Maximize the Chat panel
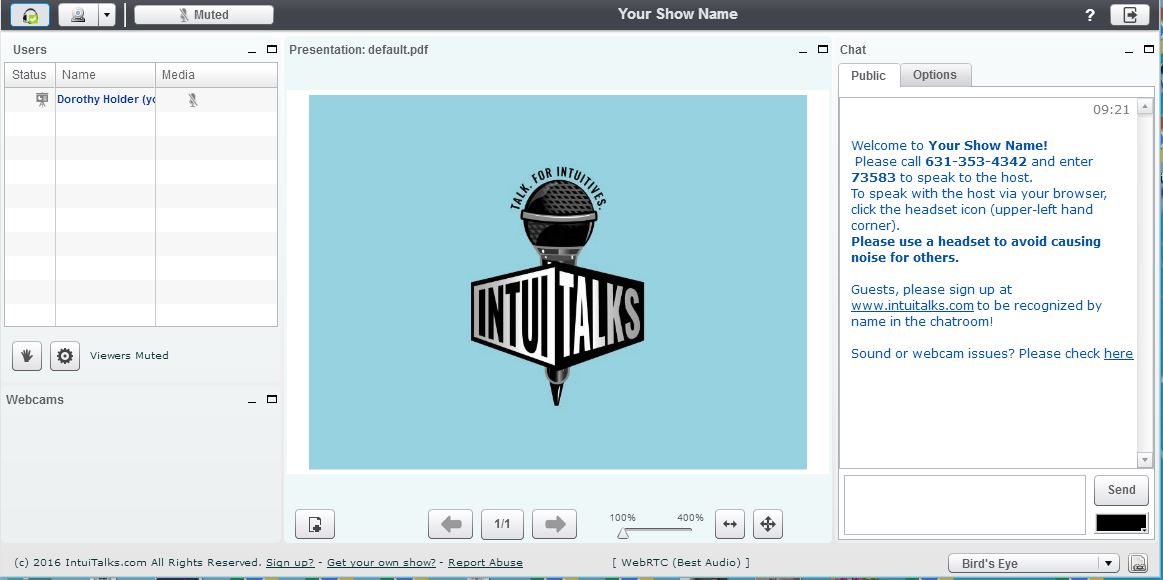 [1148, 50]
